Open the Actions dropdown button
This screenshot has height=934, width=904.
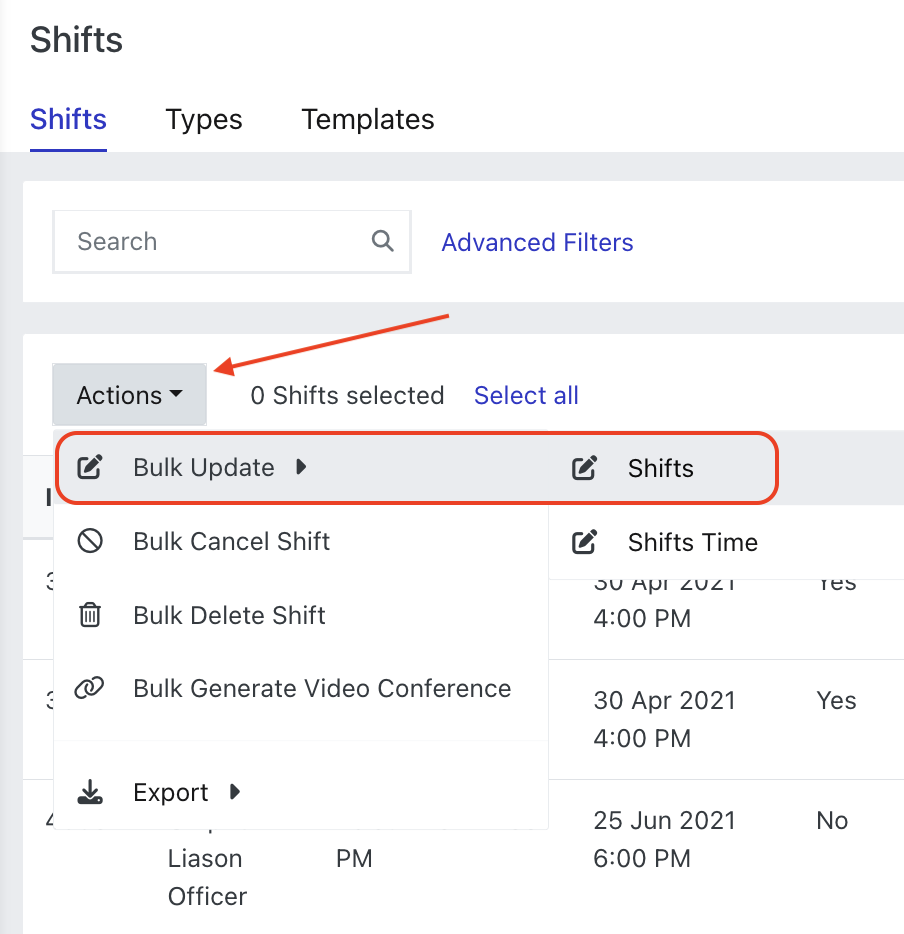click(x=129, y=395)
